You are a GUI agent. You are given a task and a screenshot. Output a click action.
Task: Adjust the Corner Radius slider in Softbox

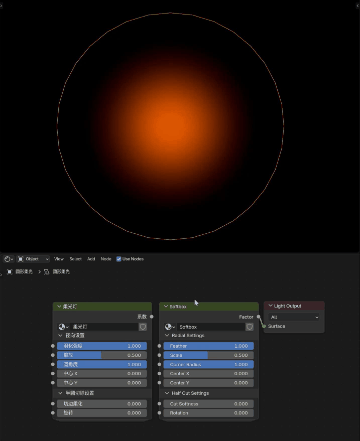pyautogui.click(x=209, y=365)
